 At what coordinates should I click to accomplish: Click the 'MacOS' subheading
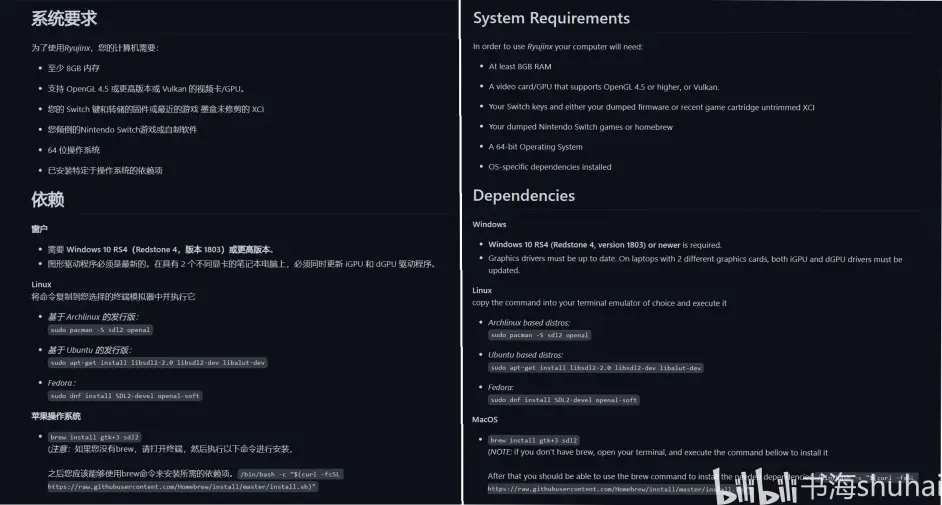[485, 419]
